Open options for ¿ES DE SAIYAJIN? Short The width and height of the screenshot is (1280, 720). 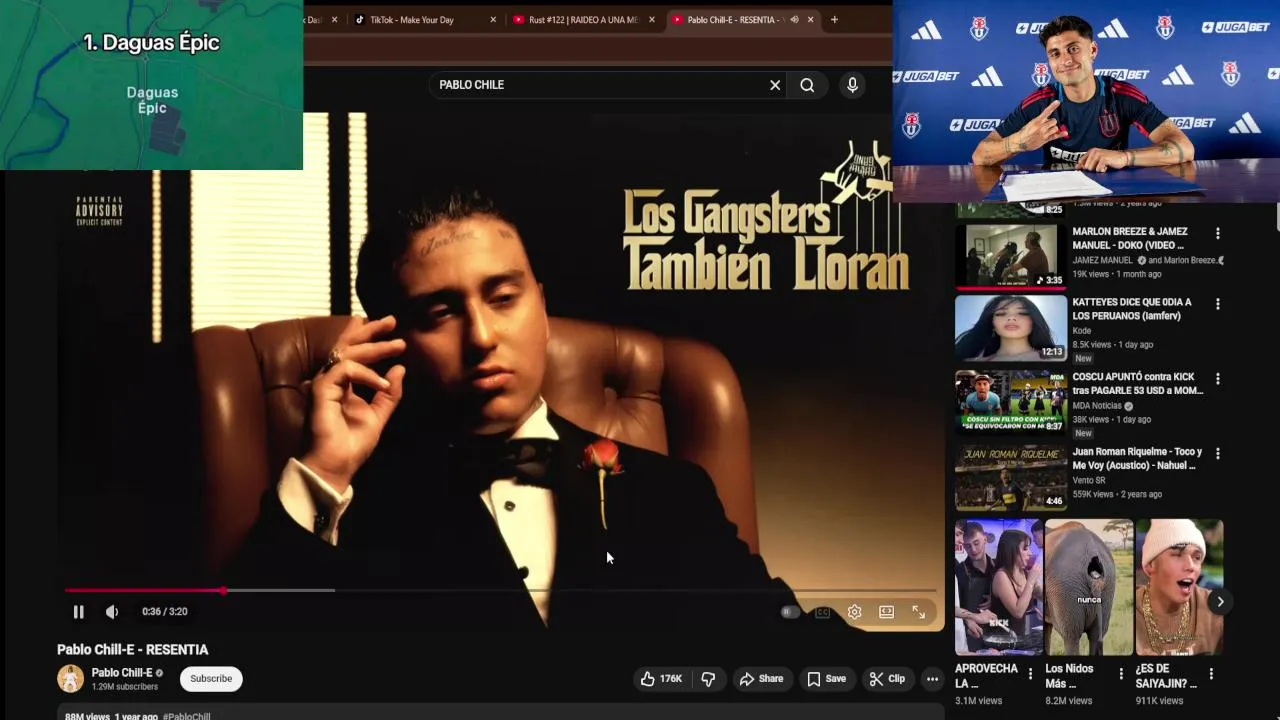pos(1211,674)
